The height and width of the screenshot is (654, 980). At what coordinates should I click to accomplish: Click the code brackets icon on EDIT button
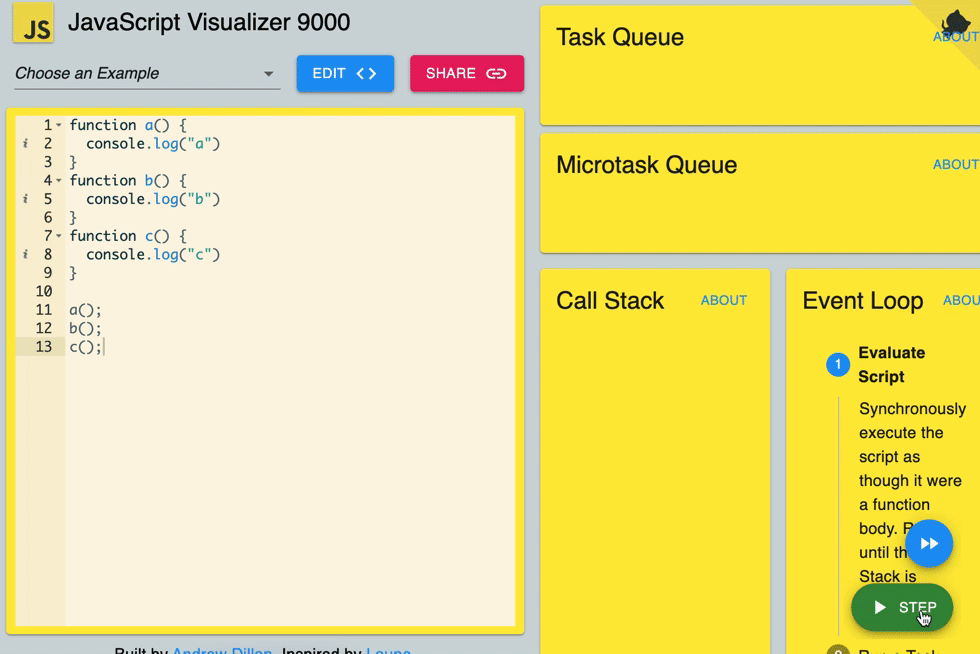364,73
